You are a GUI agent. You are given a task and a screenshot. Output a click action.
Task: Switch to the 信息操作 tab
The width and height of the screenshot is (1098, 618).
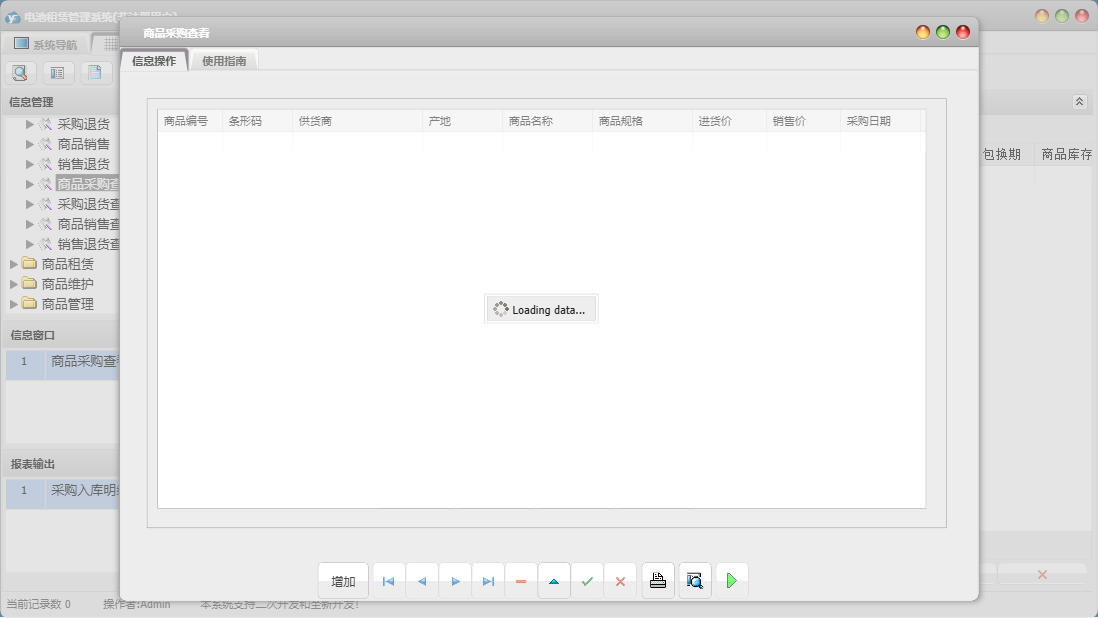(x=154, y=61)
